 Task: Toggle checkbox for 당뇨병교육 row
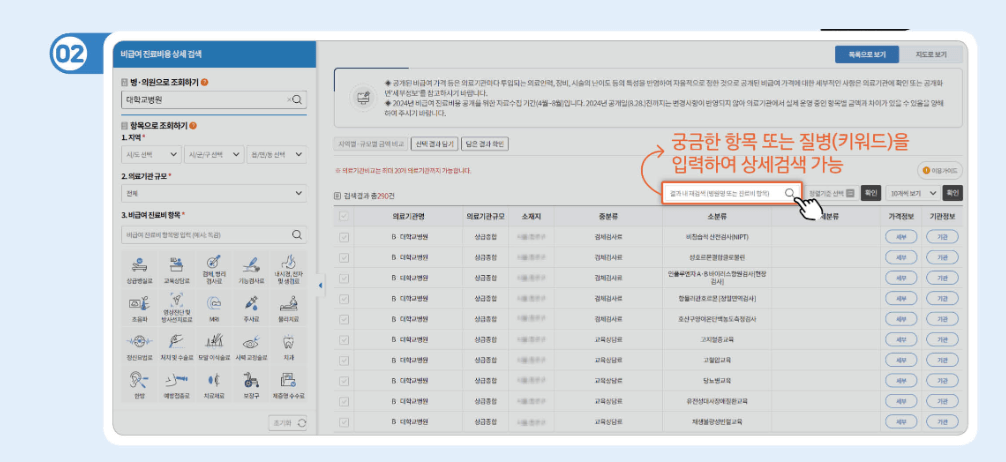[x=344, y=381]
